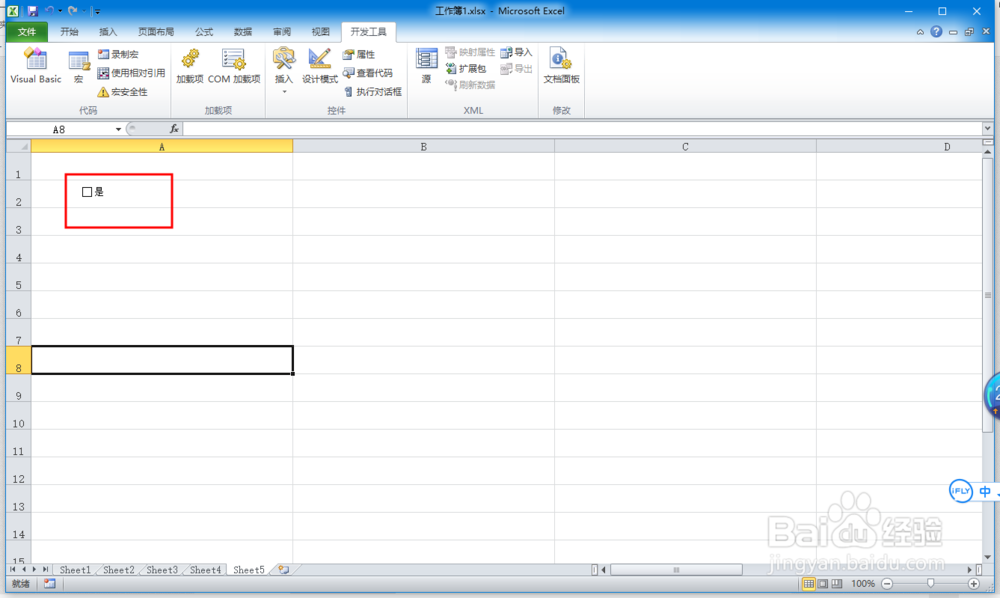
Task: Switch to the Page Layout (页面布局) tab
Action: click(156, 32)
